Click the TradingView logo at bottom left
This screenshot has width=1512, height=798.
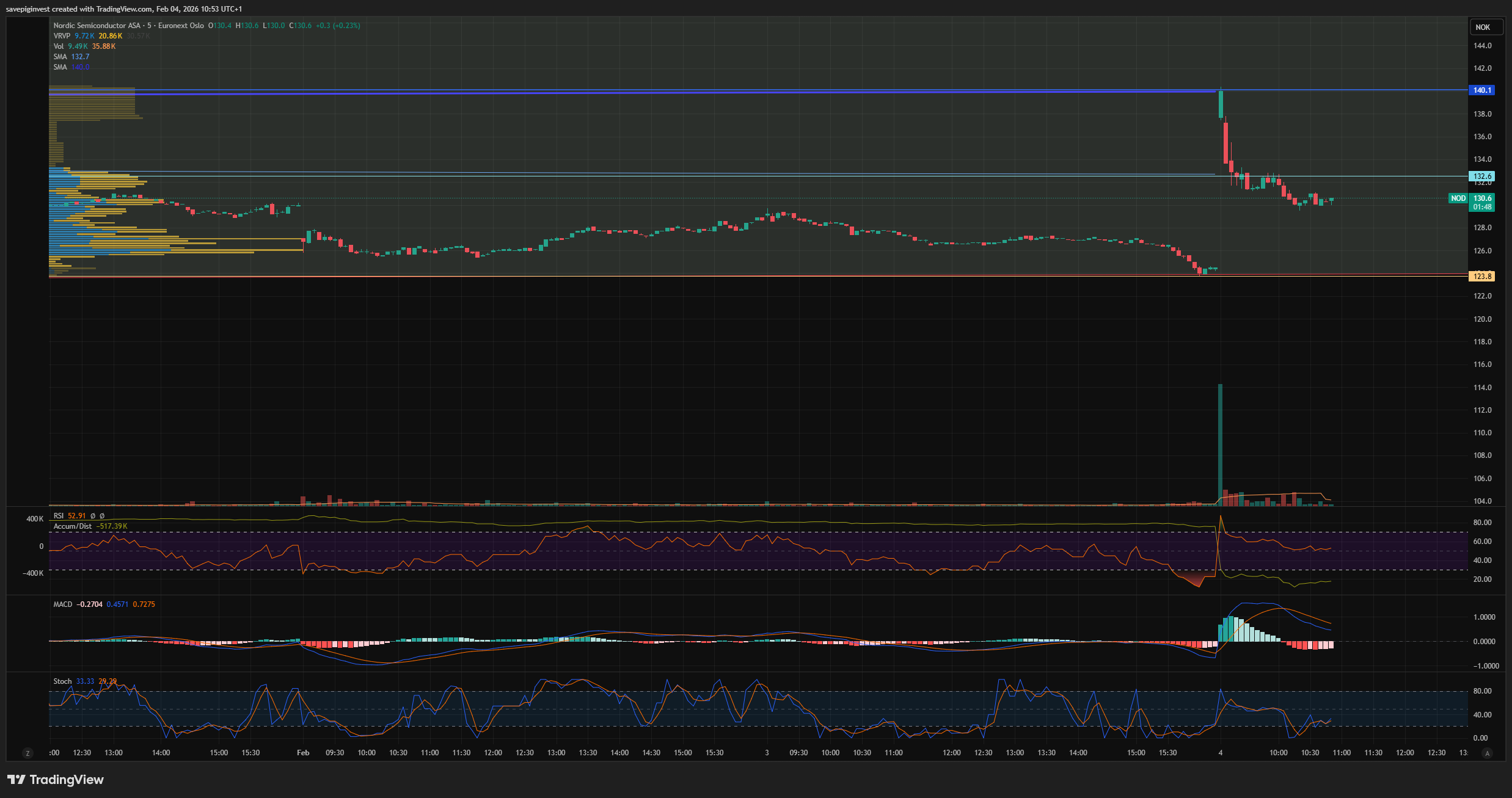(x=56, y=780)
